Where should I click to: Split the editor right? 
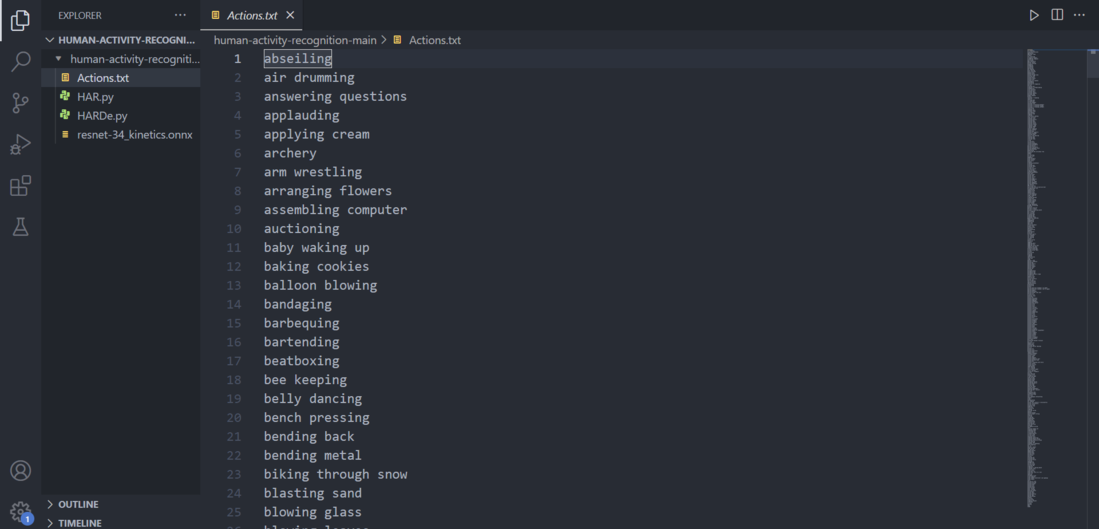point(1057,15)
